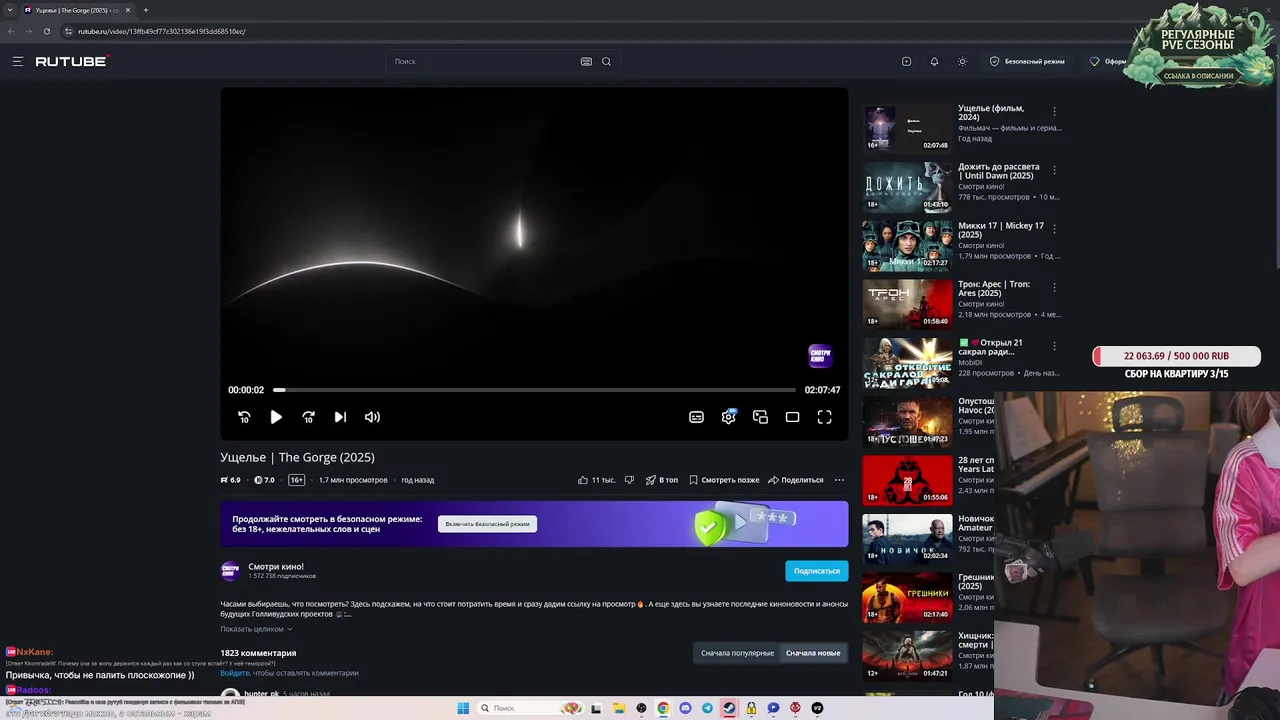The height and width of the screenshot is (720, 1280).
Task: Open Ущелье (фильм, 2024) thumbnail
Action: point(908,128)
